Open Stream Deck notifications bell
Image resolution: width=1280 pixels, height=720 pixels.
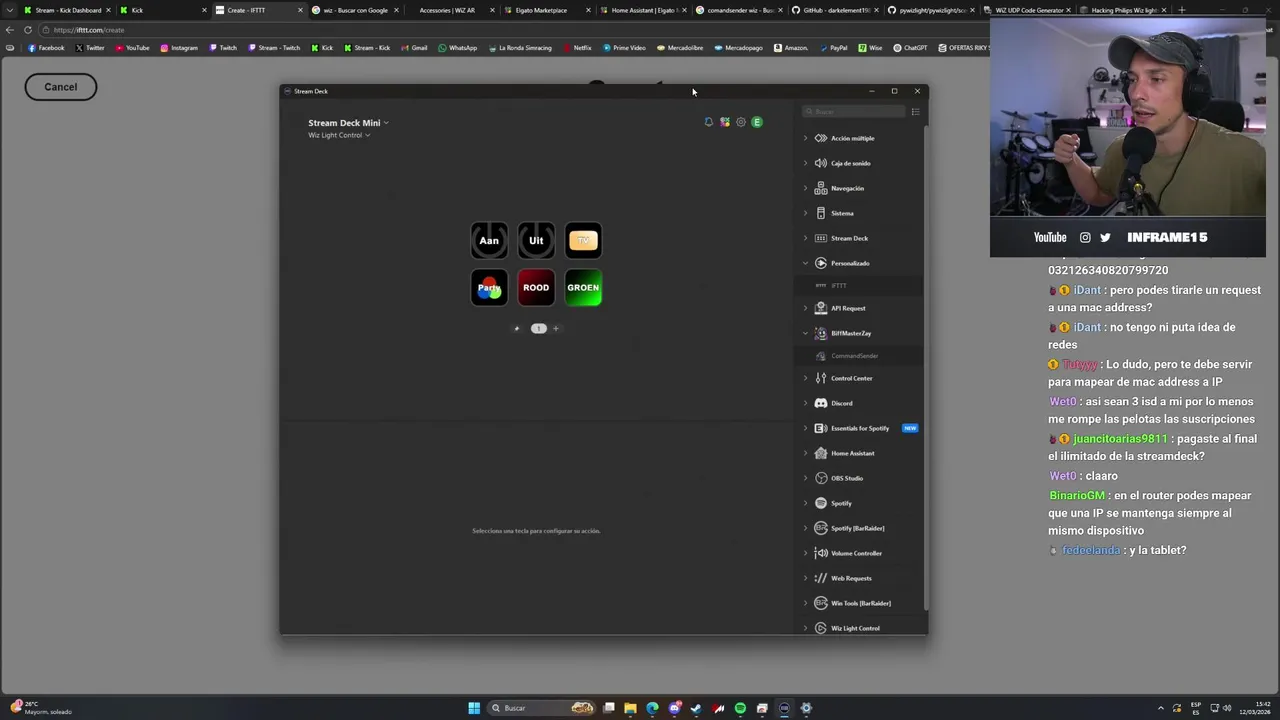(709, 122)
